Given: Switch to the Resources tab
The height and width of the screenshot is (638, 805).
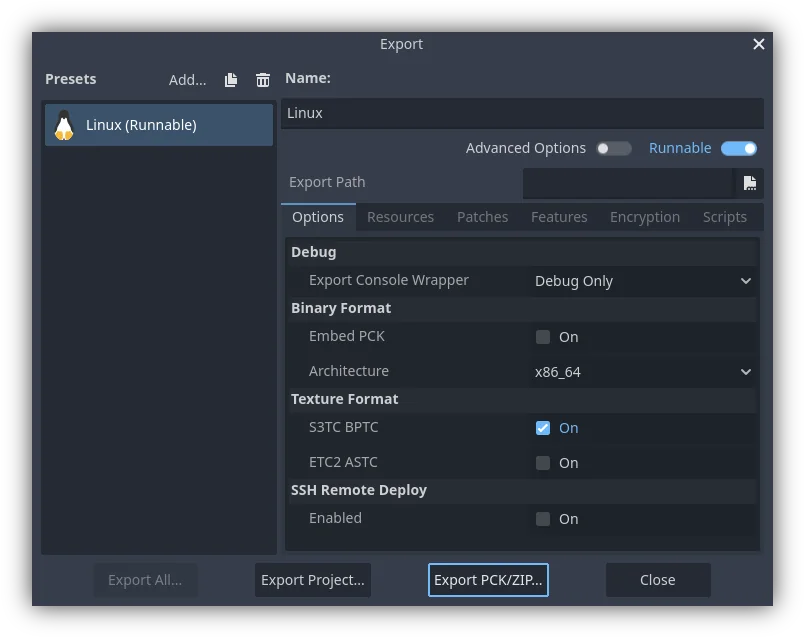Looking at the screenshot, I should coord(400,217).
